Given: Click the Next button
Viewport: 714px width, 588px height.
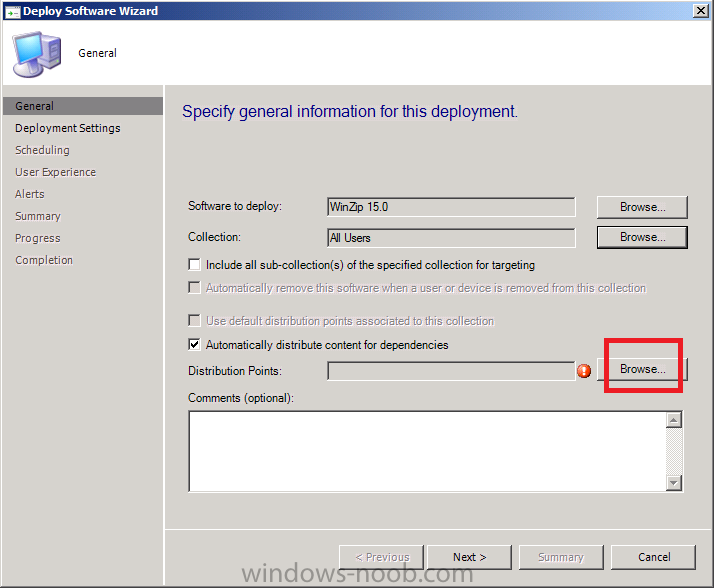Looking at the screenshot, I should click(x=469, y=557).
